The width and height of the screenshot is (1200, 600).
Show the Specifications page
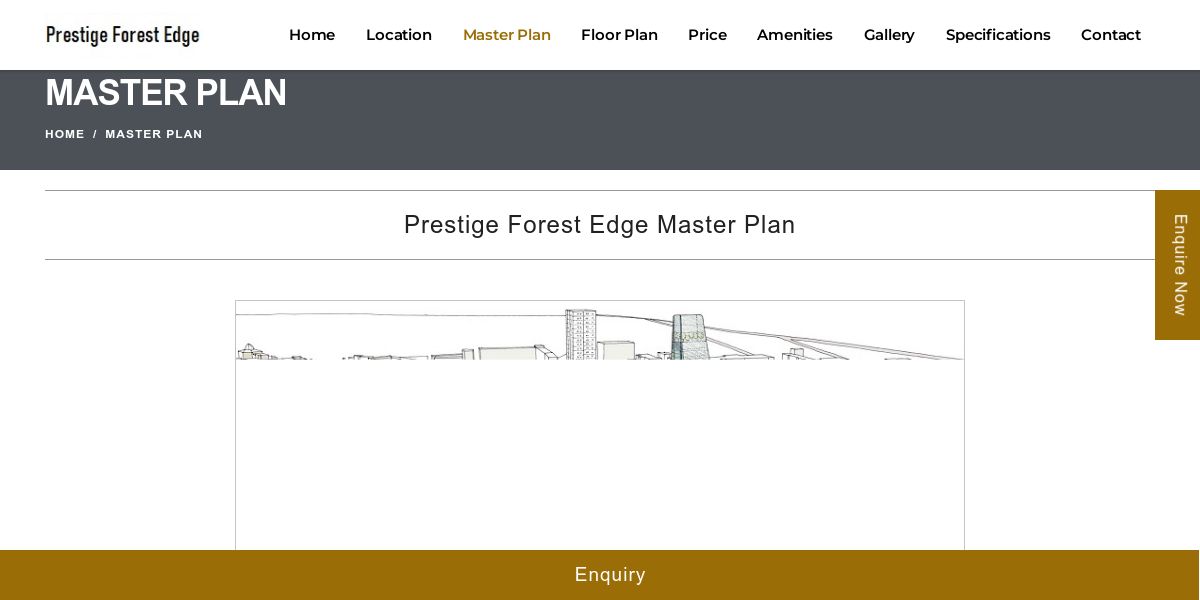[998, 35]
